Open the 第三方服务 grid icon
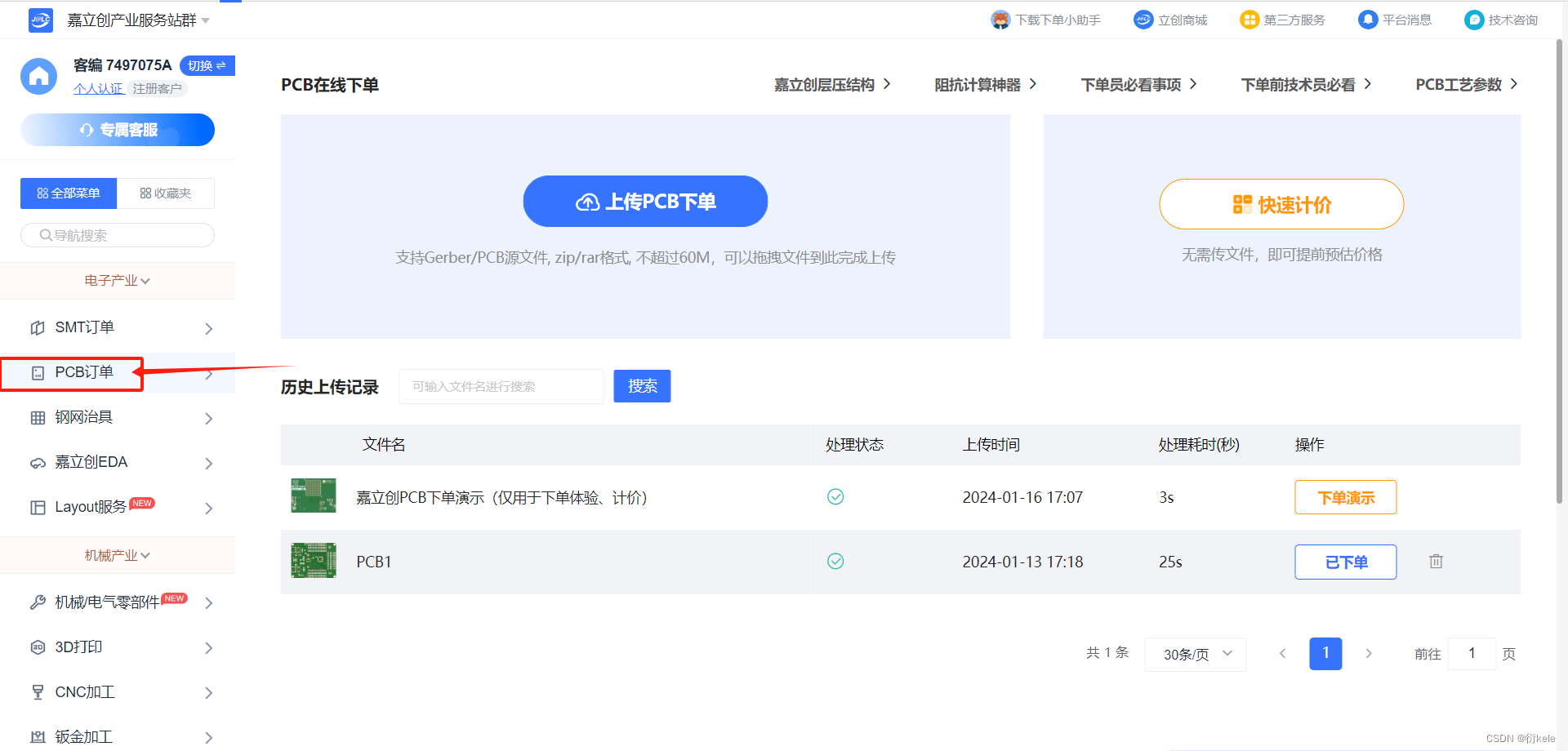This screenshot has width=1568, height=751. [1249, 20]
